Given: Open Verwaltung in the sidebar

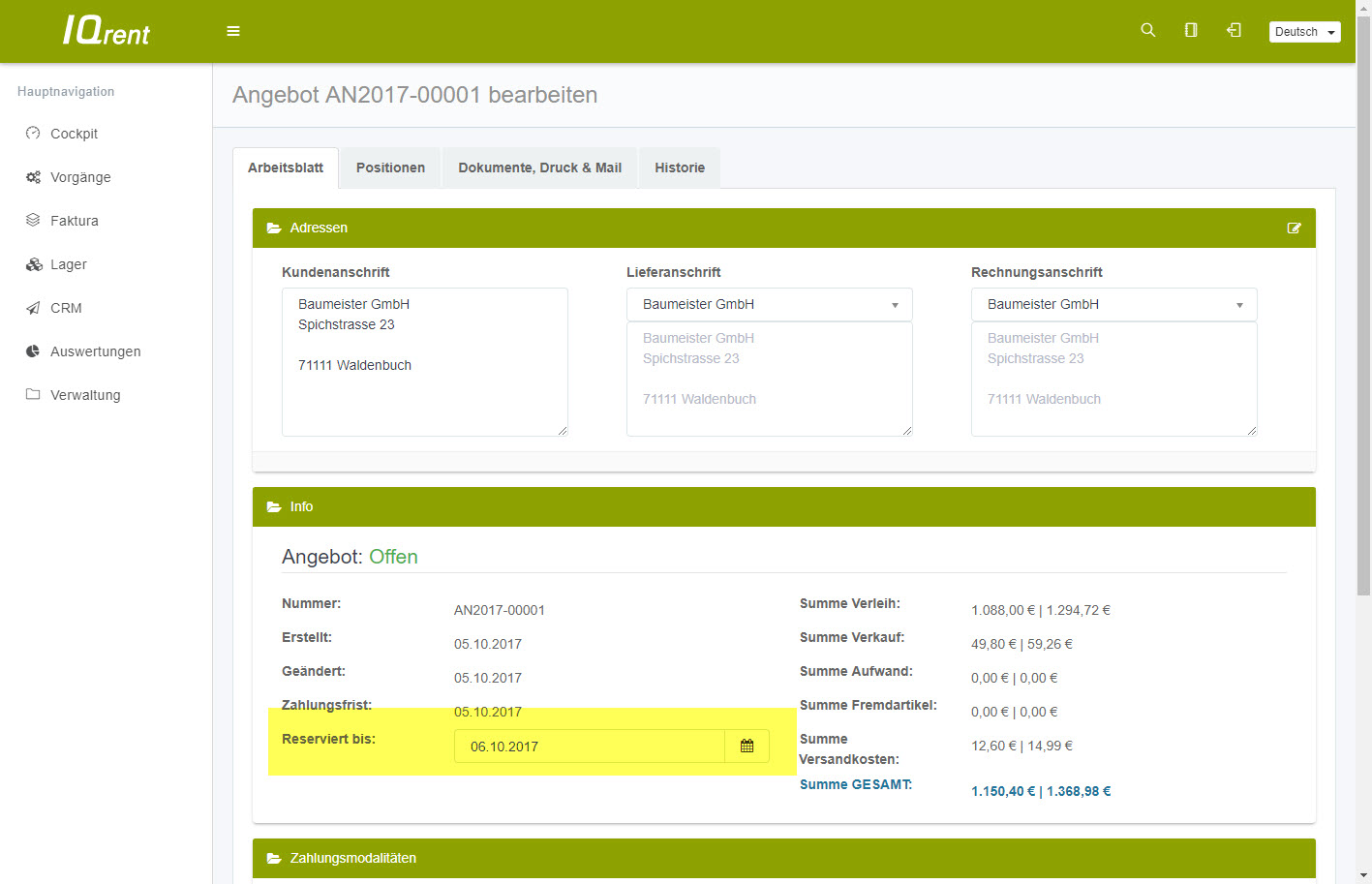Looking at the screenshot, I should pos(85,395).
